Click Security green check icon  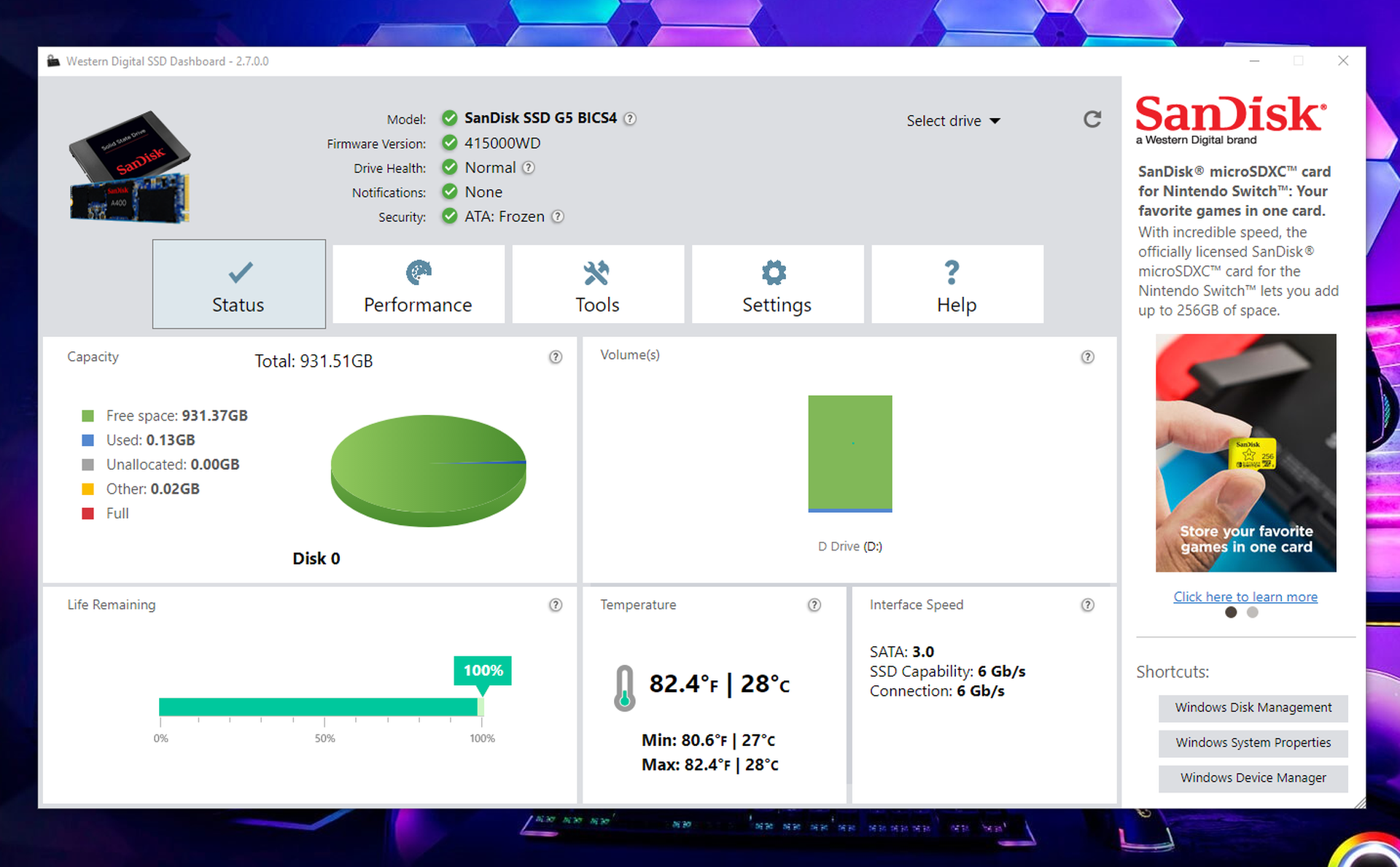click(450, 217)
